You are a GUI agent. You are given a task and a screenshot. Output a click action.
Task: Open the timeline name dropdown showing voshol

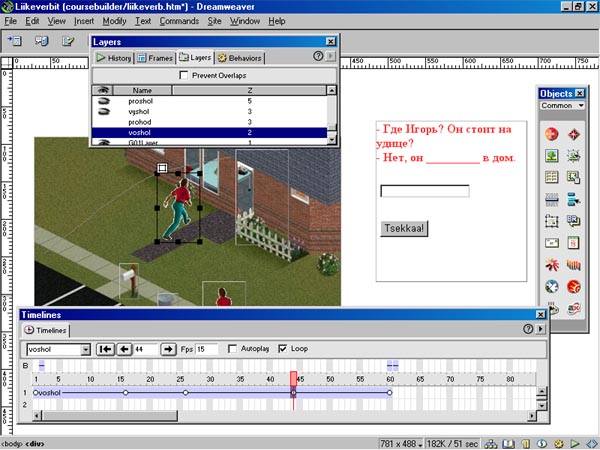[x=84, y=349]
